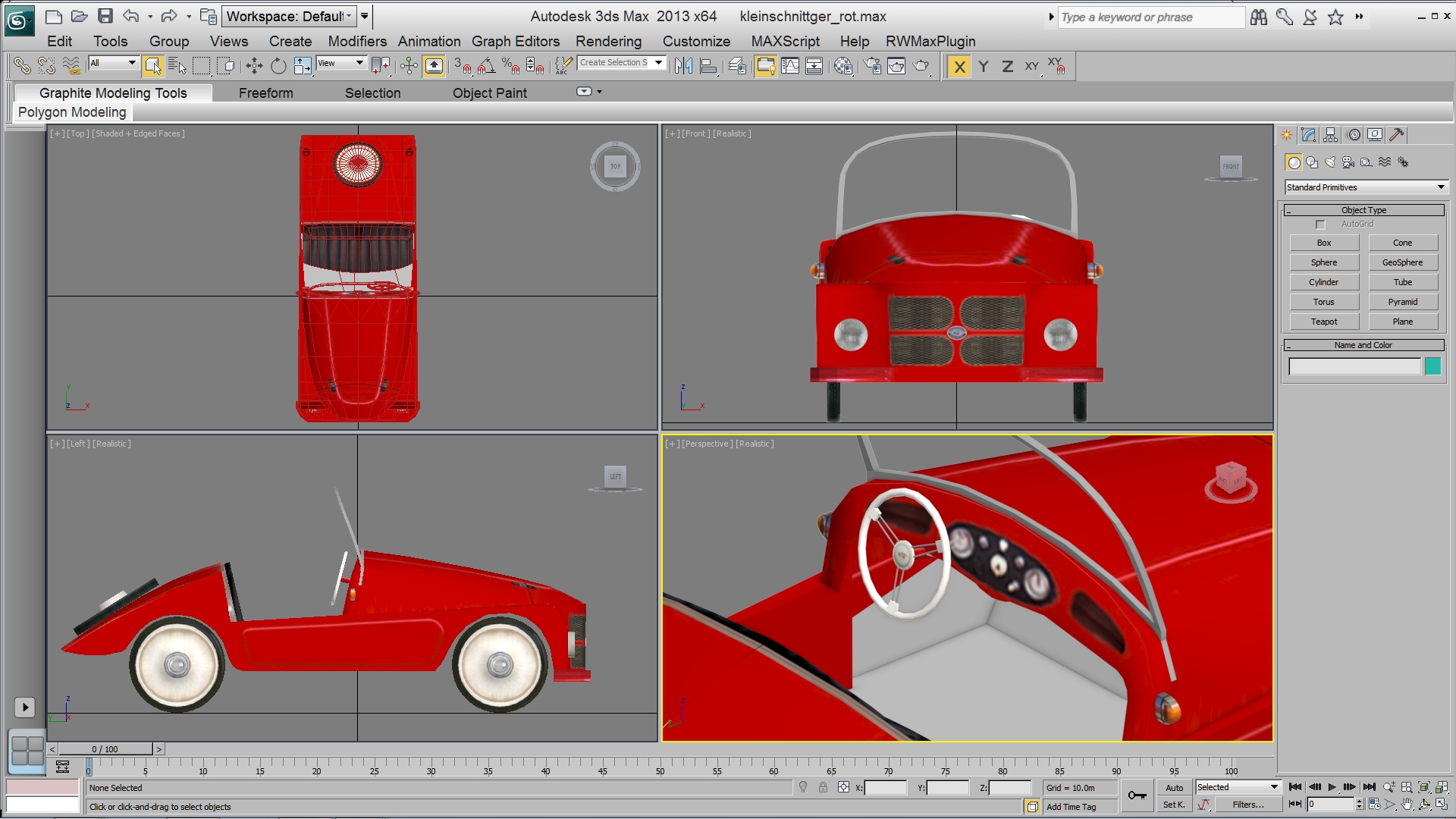Open the View reference coordinate dropdown
This screenshot has height=819, width=1456.
click(341, 63)
